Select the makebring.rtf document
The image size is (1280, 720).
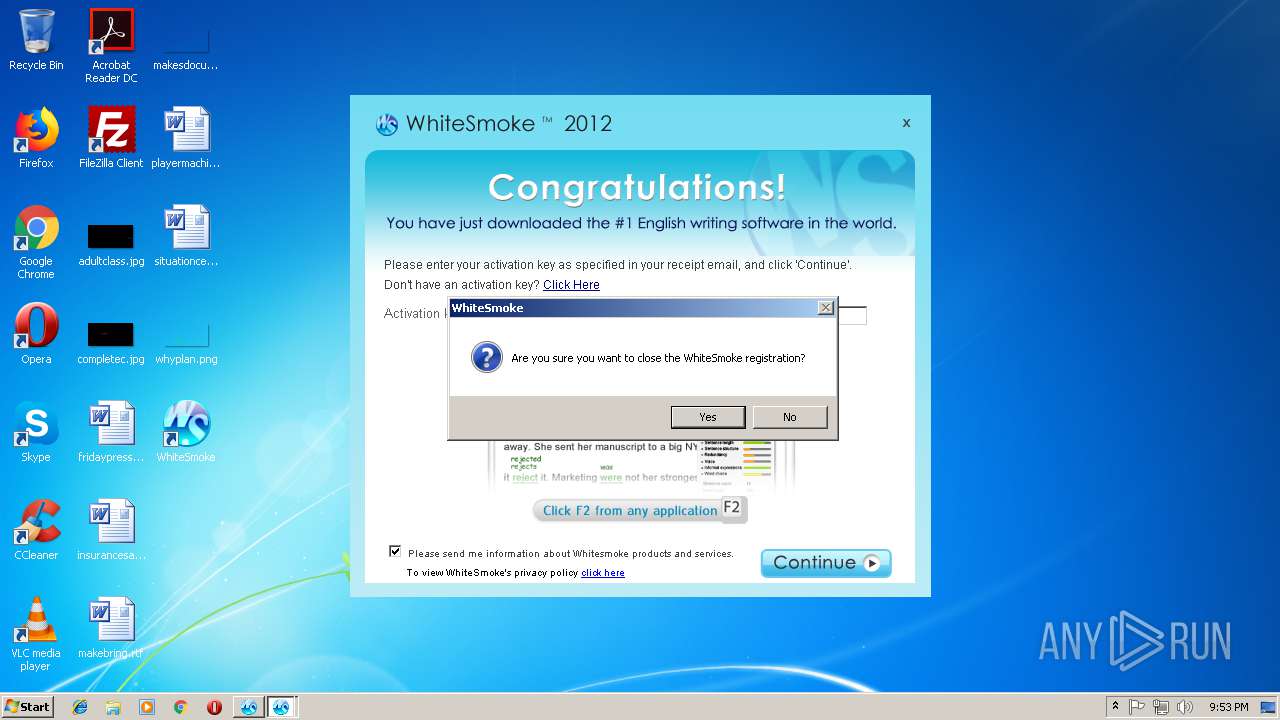pos(111,628)
